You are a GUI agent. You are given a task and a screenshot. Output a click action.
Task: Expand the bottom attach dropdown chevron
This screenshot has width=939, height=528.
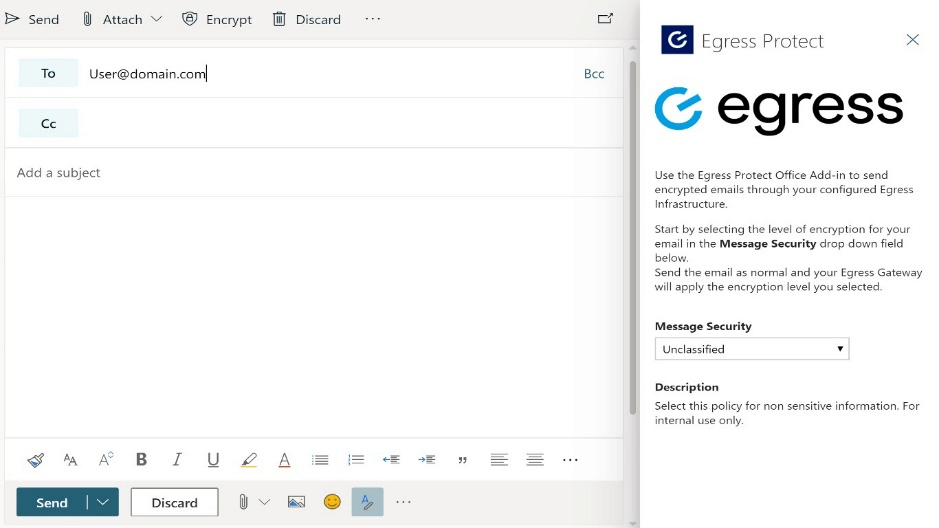pyautogui.click(x=264, y=502)
